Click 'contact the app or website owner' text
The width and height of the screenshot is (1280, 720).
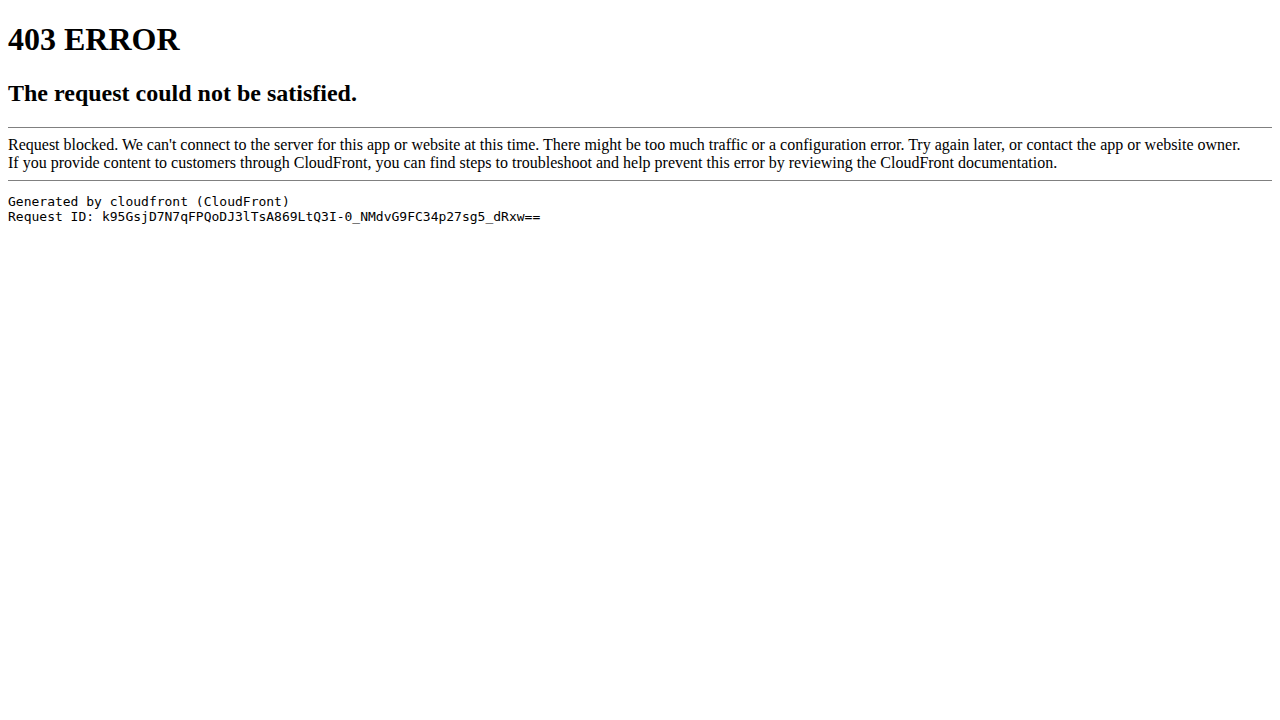point(1132,145)
